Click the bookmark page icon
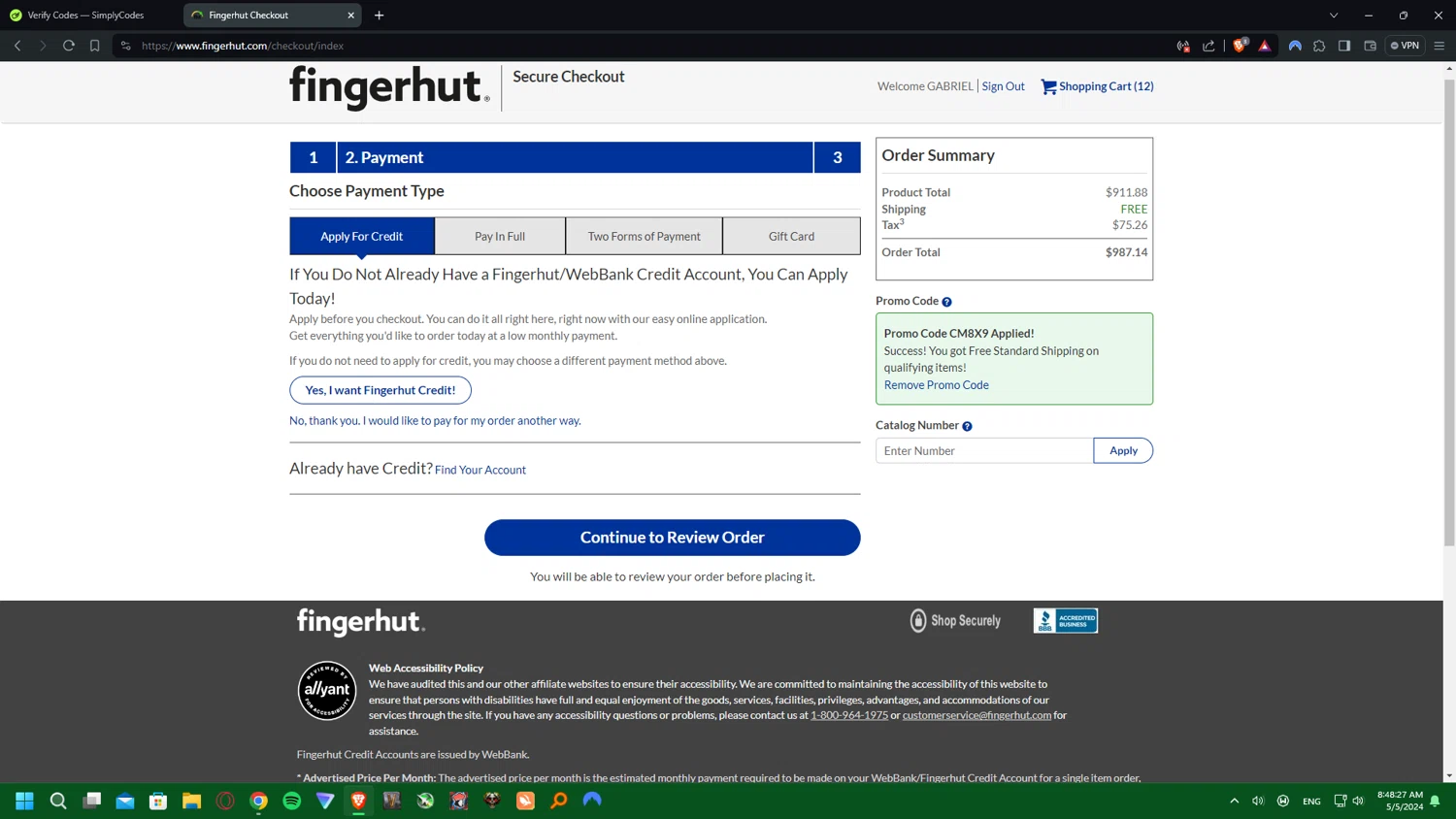This screenshot has width=1456, height=819. coord(95,46)
